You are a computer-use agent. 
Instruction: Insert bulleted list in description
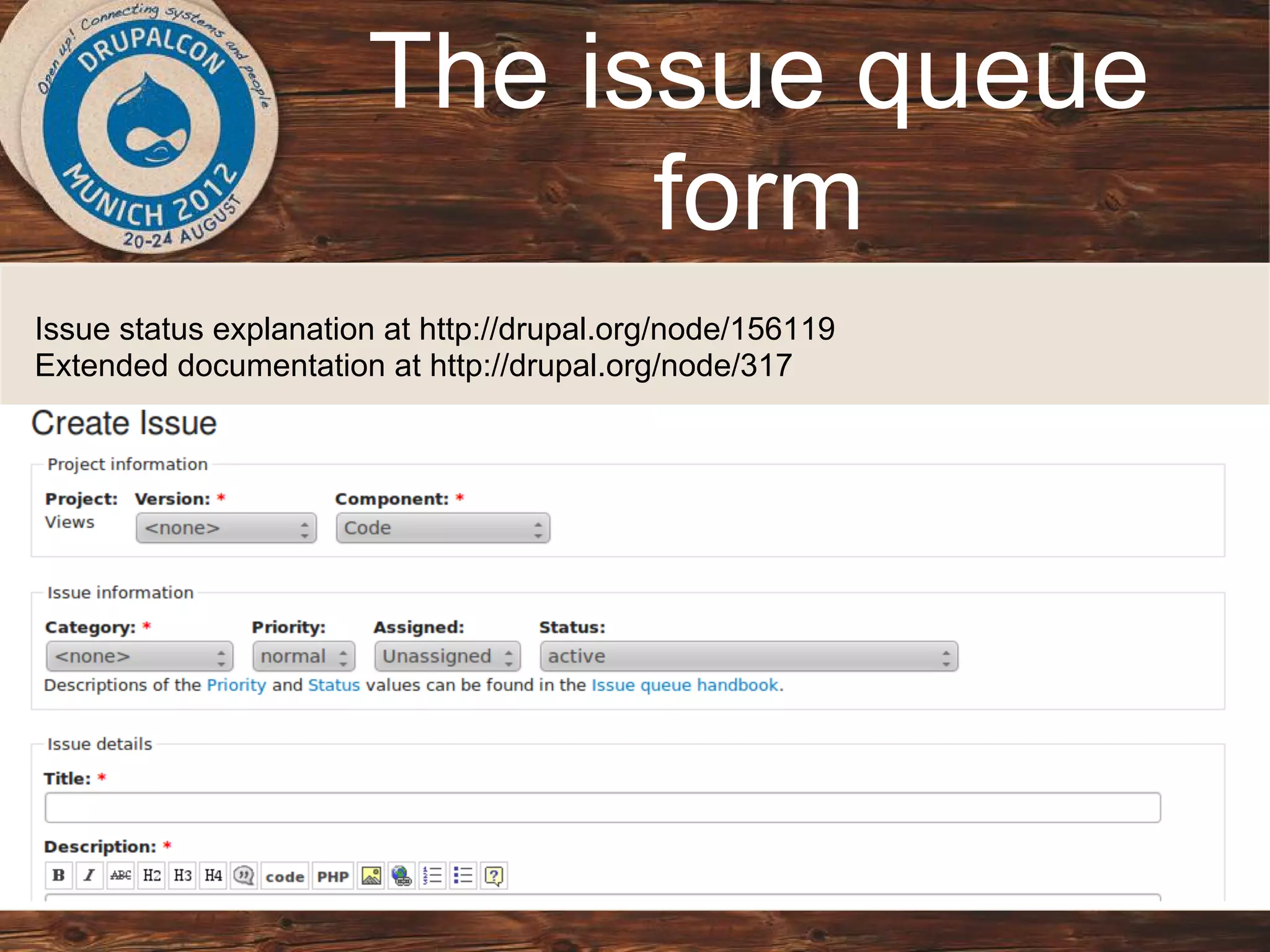tap(463, 875)
